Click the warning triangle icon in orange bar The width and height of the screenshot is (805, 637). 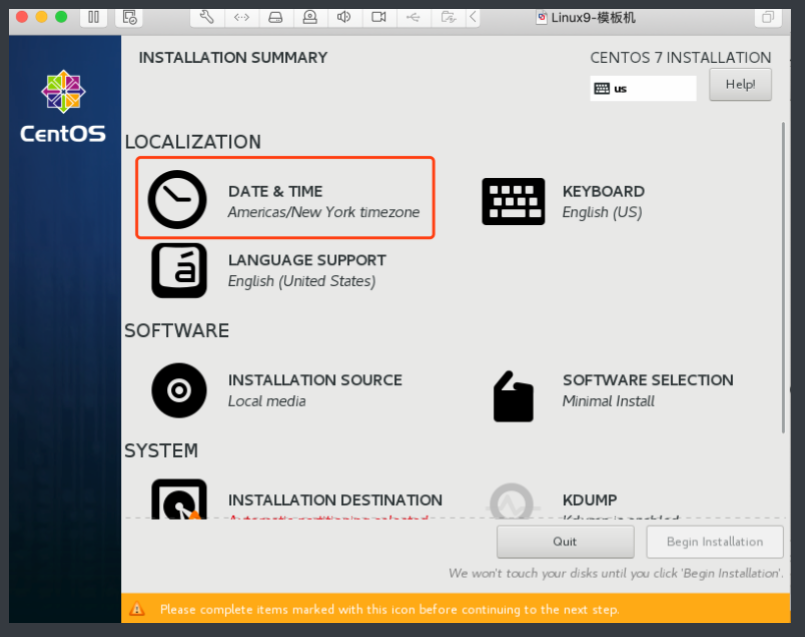137,609
